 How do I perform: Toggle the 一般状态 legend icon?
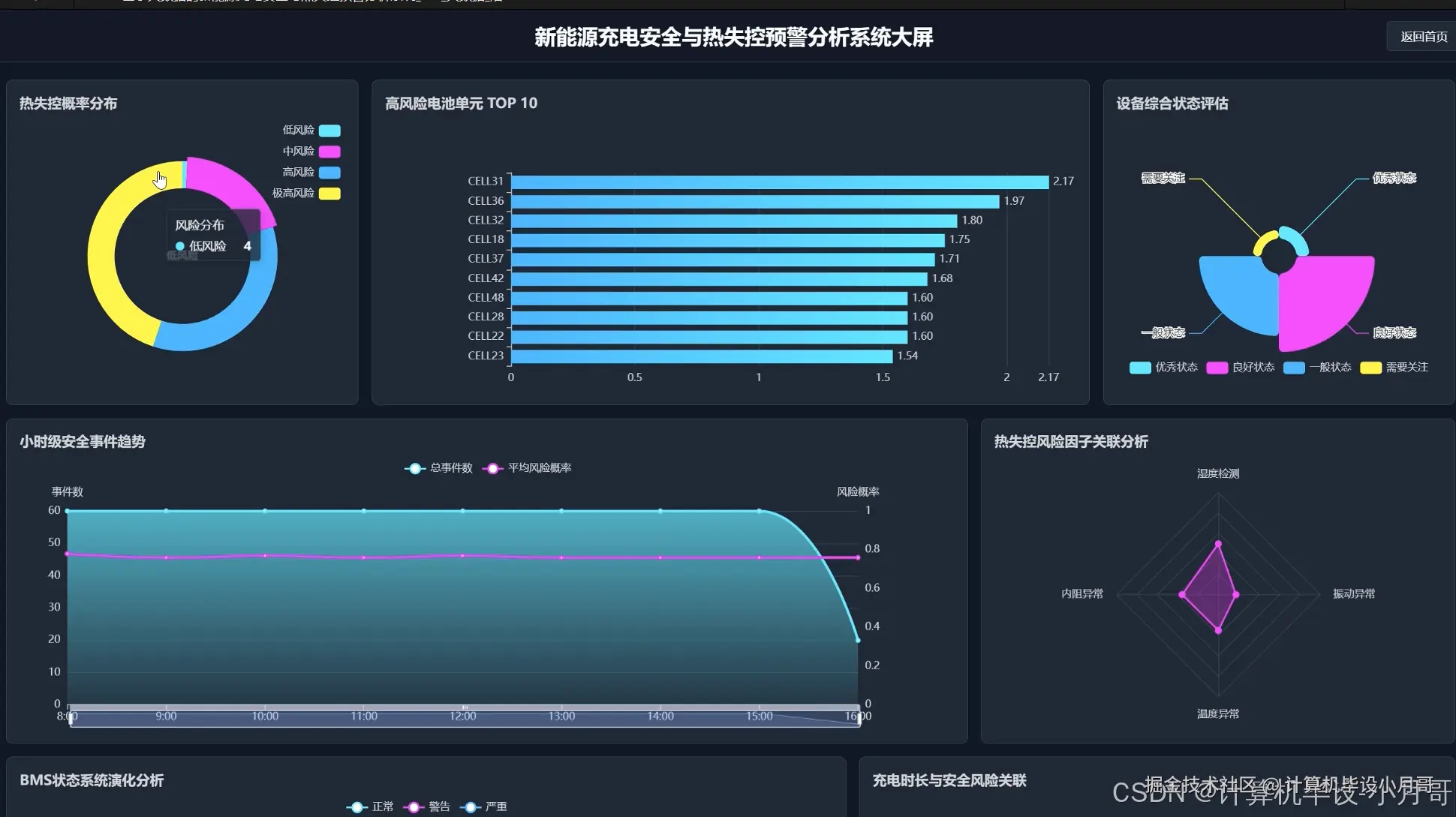point(1294,368)
